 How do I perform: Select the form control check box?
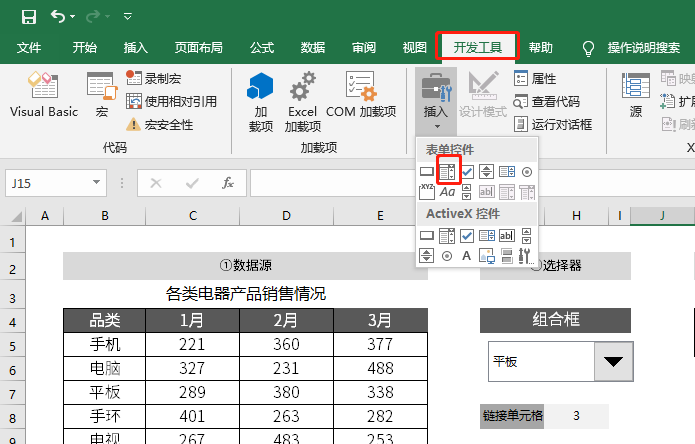[467, 172]
